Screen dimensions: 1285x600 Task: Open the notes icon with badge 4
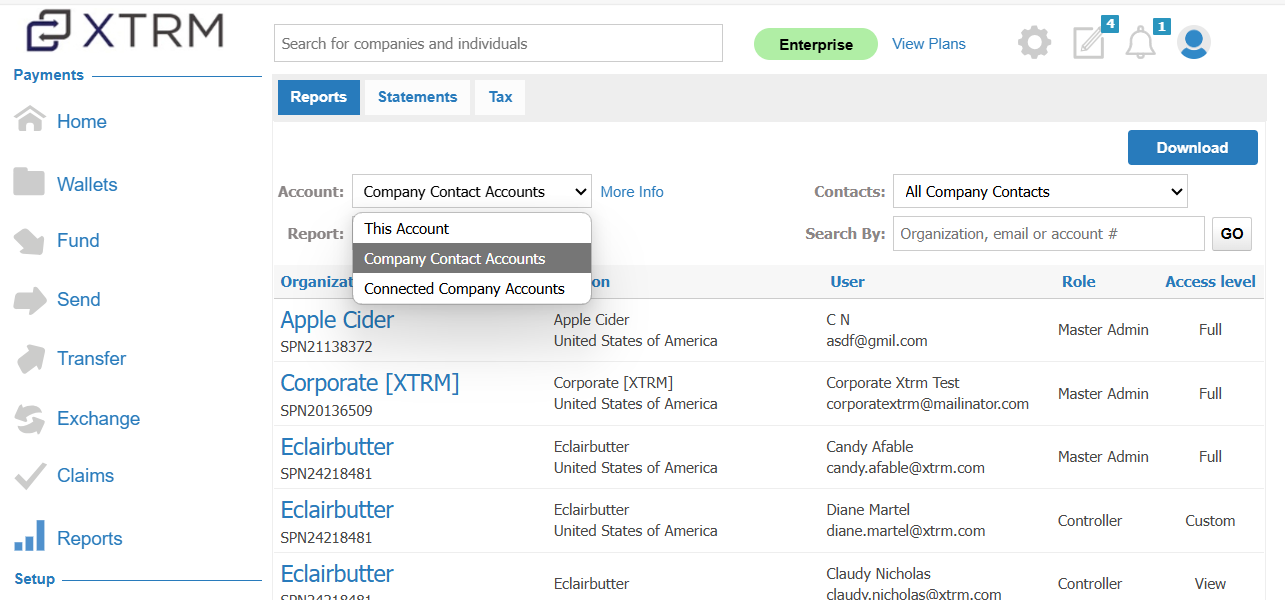pyautogui.click(x=1089, y=42)
